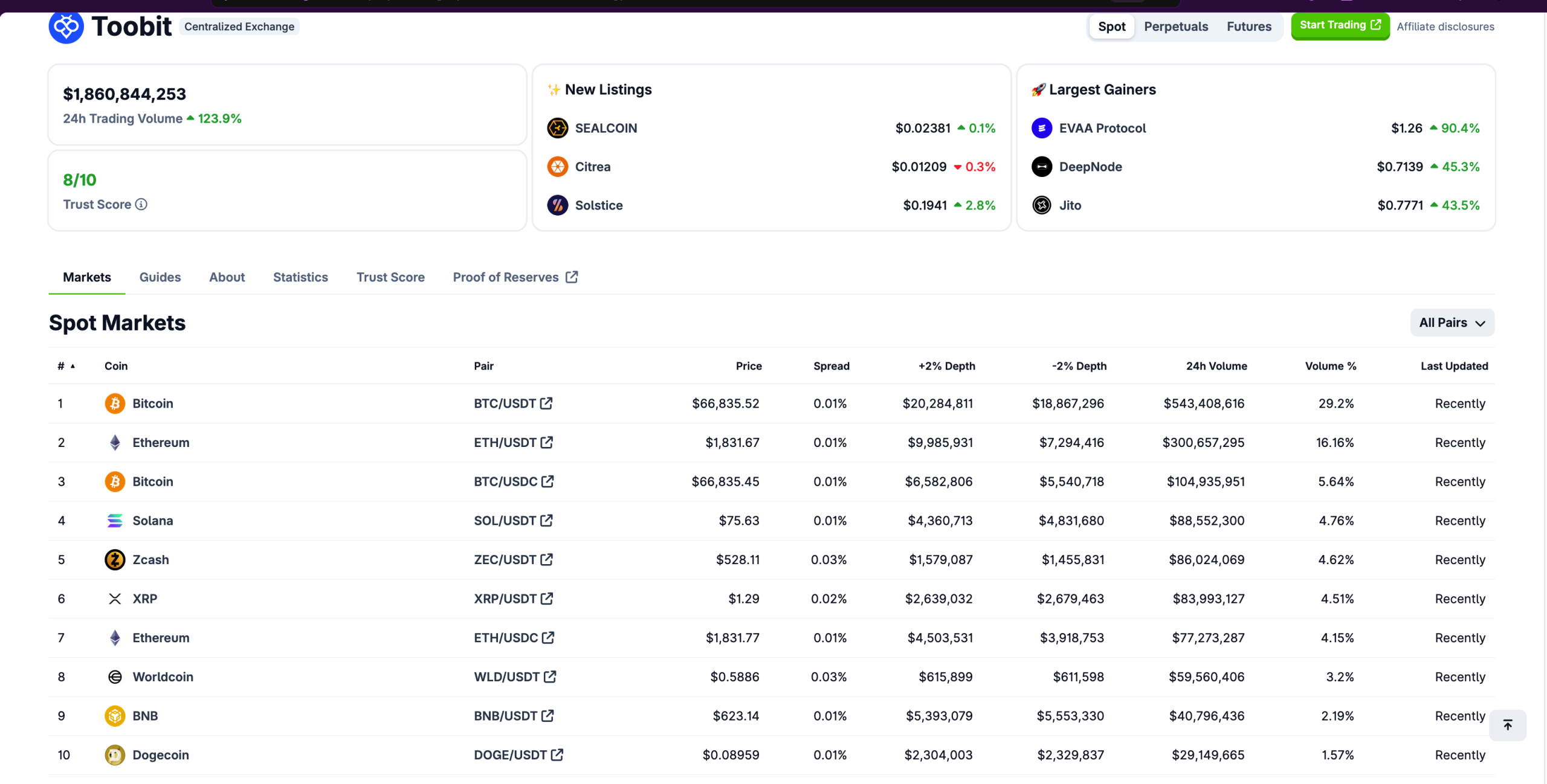This screenshot has width=1547, height=784.
Task: Open DOGE/USDT external link icon
Action: pos(557,754)
